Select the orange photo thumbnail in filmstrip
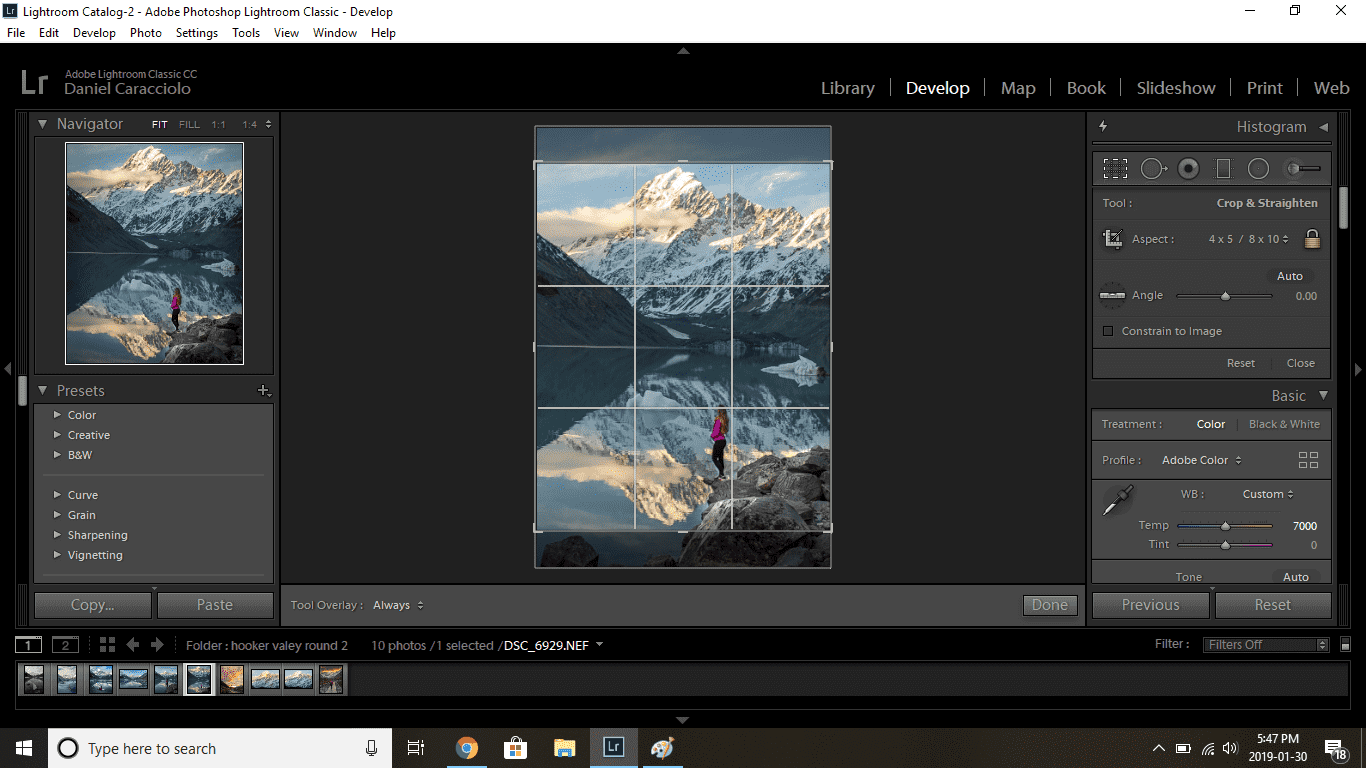 [231, 679]
